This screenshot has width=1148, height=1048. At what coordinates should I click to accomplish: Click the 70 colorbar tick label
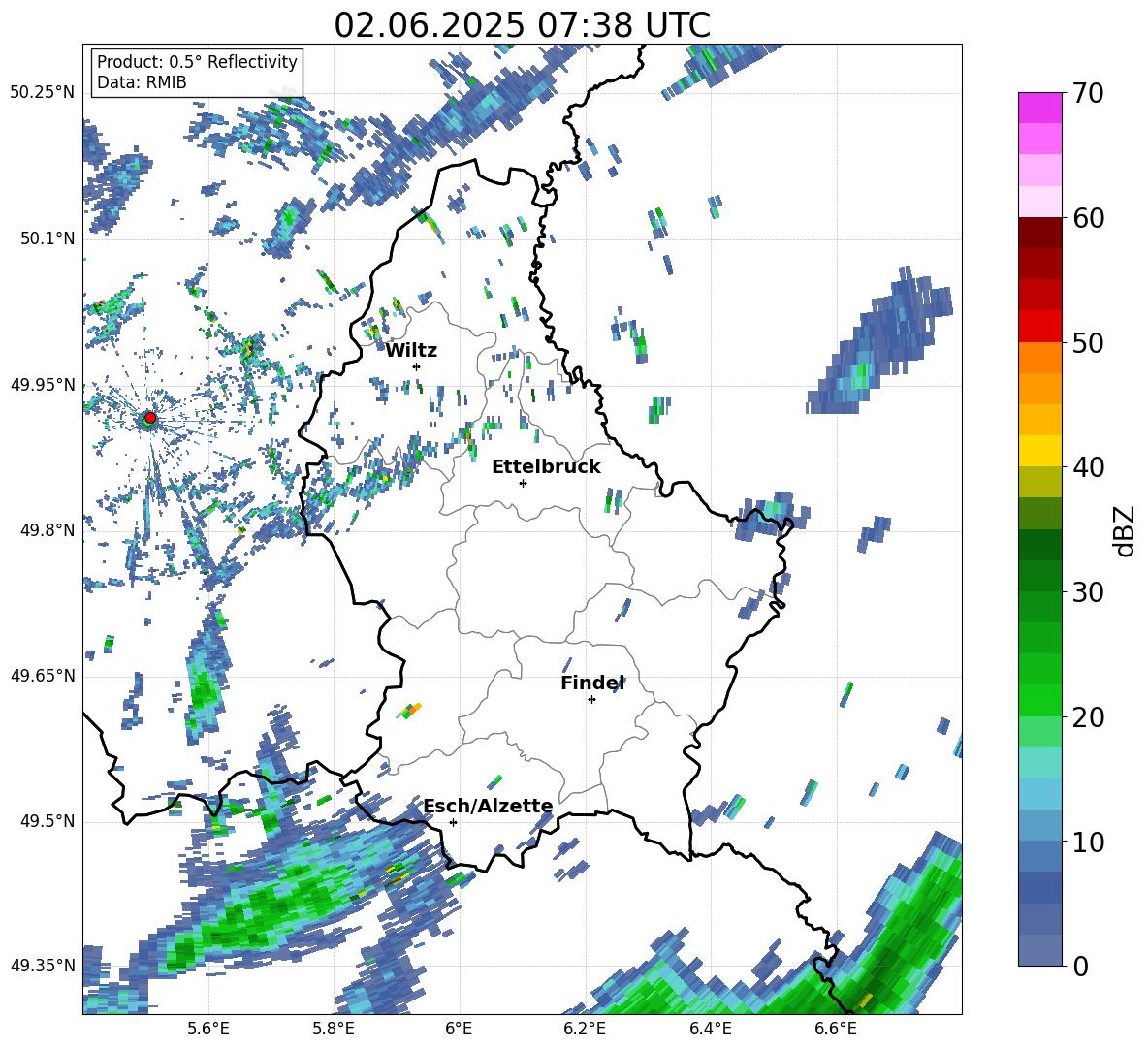click(x=1088, y=94)
